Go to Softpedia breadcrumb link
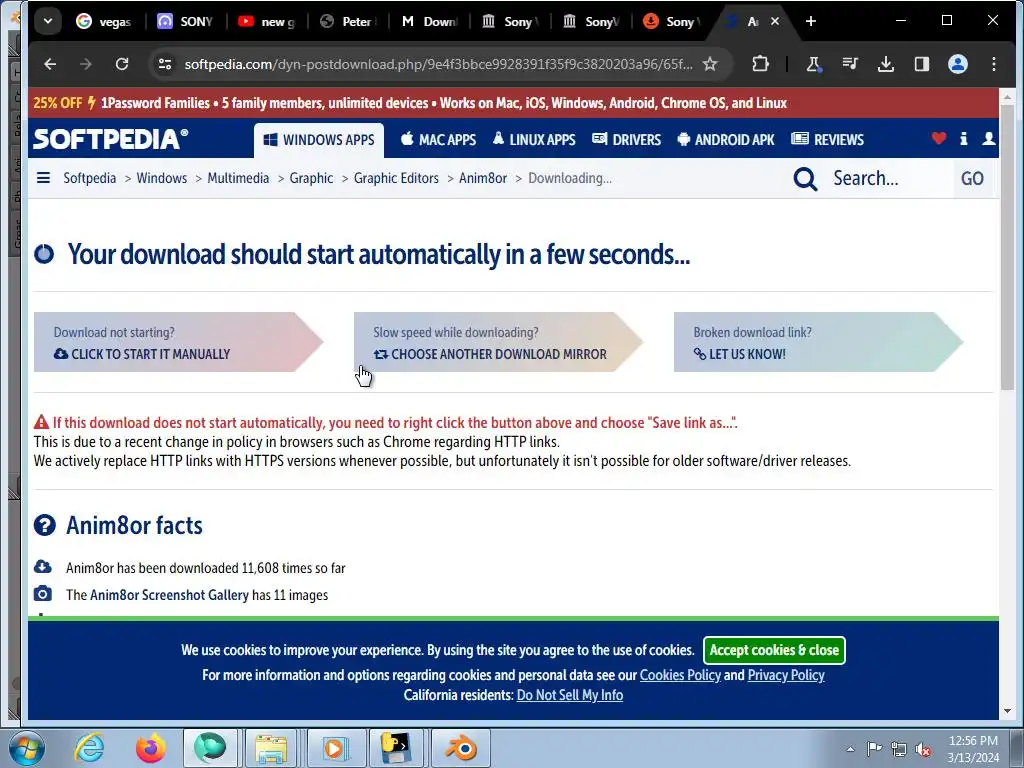1024x768 pixels. click(x=89, y=178)
